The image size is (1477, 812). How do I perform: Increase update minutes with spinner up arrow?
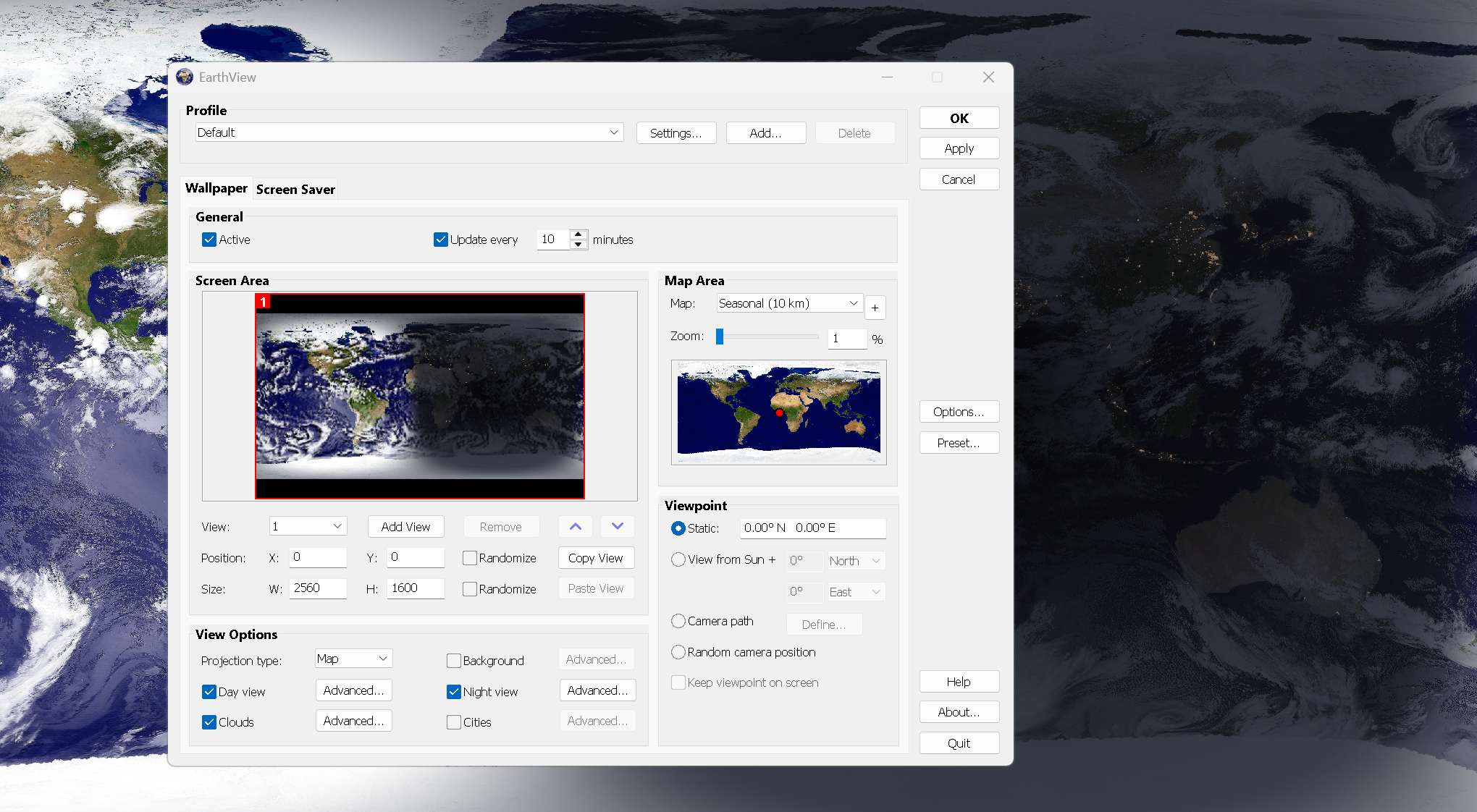point(578,234)
